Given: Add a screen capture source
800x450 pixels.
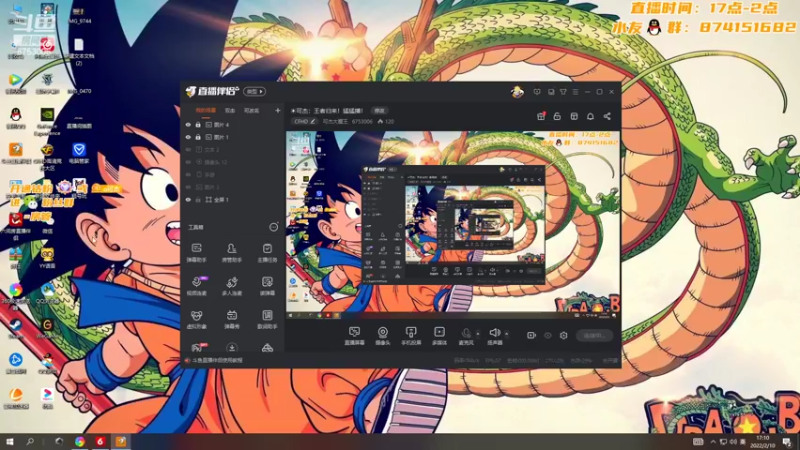Looking at the screenshot, I should click(x=354, y=336).
